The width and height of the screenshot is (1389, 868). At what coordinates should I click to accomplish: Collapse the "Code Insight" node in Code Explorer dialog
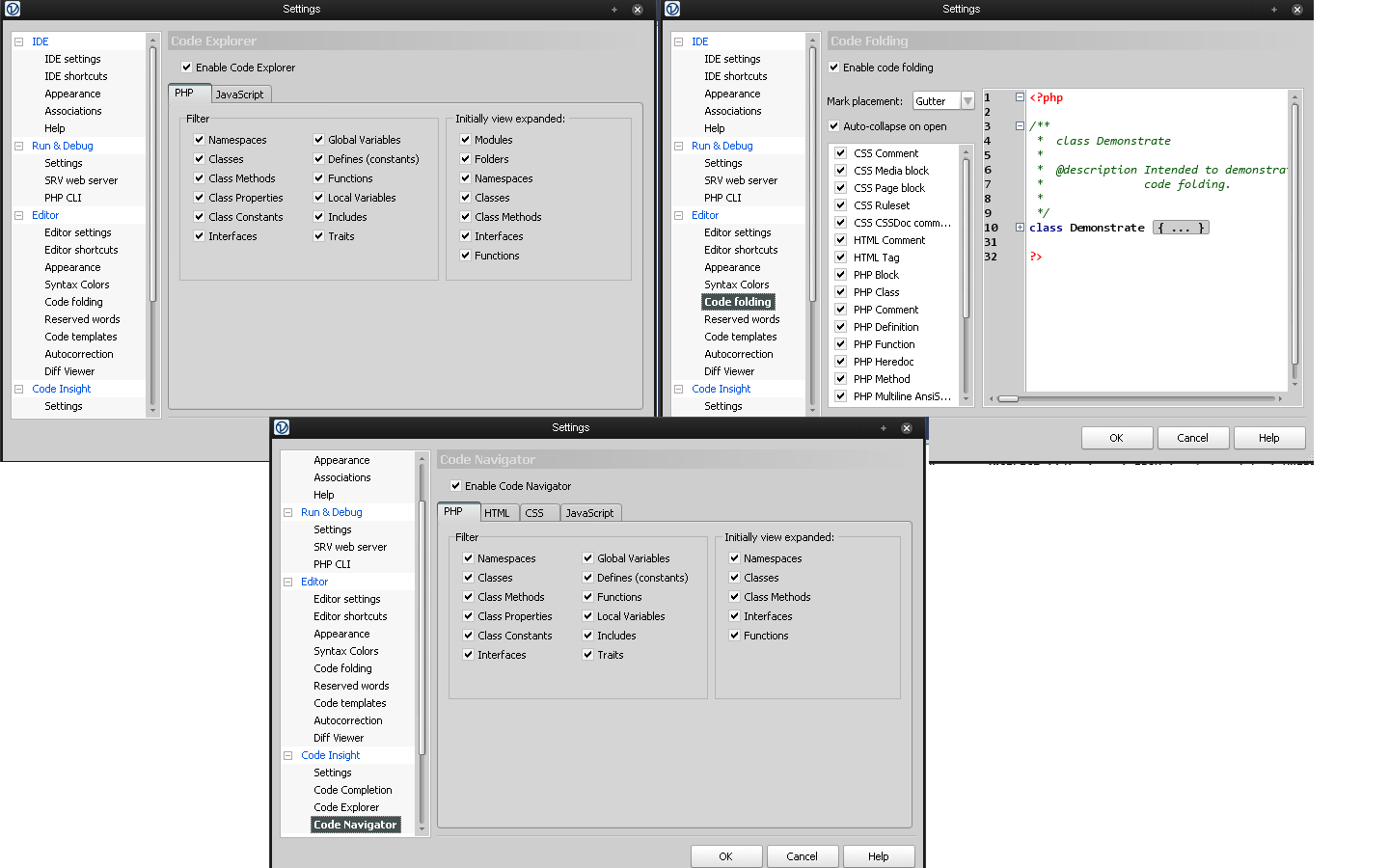pyautogui.click(x=18, y=389)
